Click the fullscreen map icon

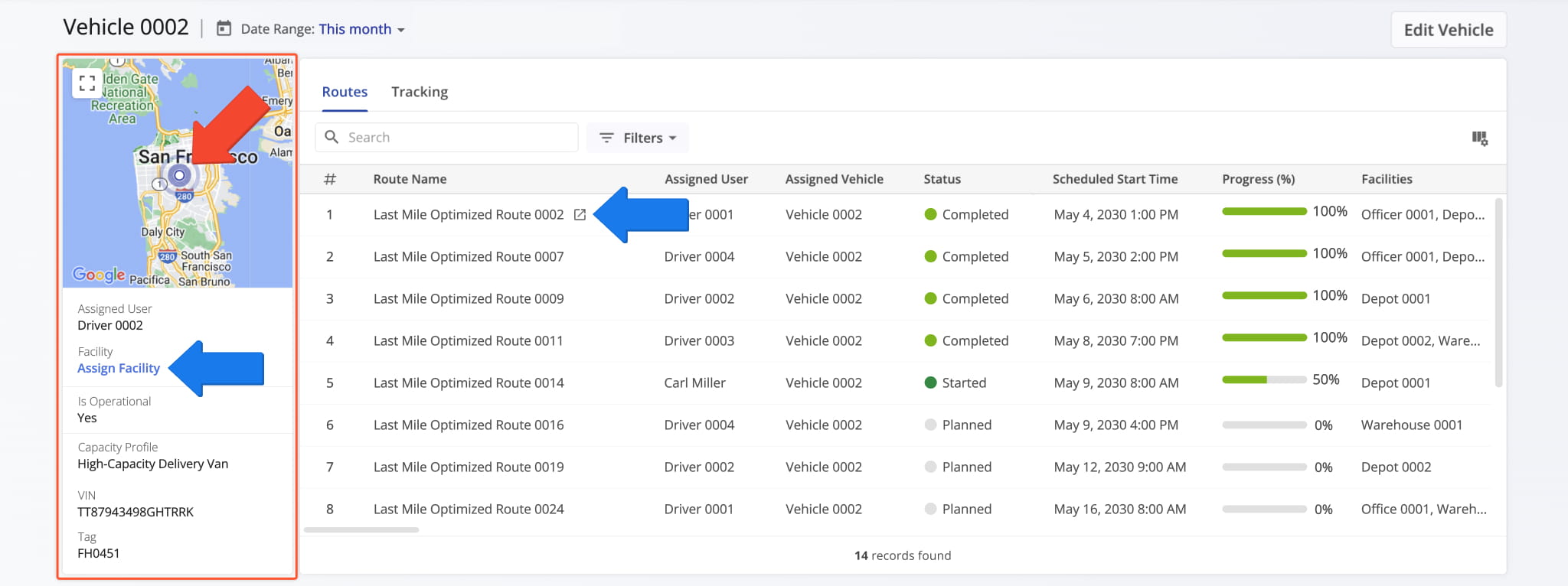tap(87, 83)
